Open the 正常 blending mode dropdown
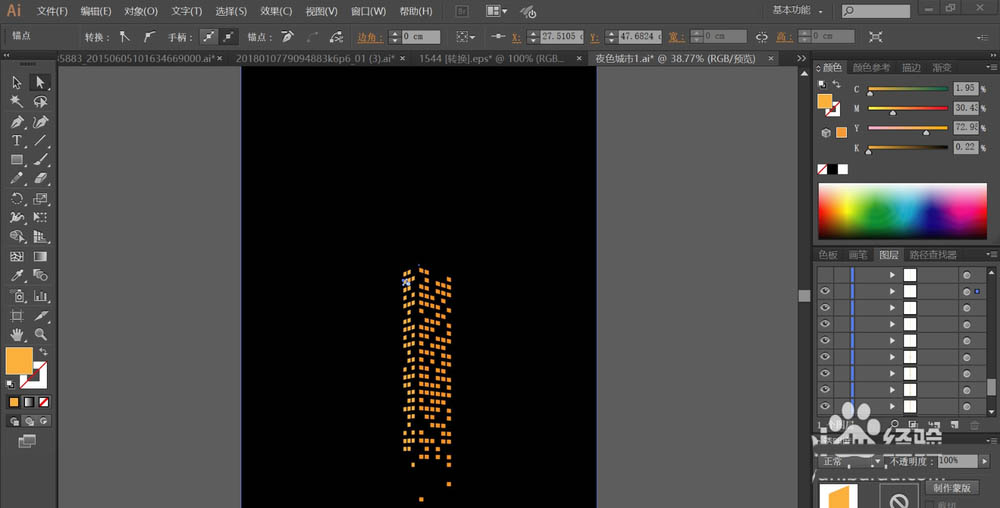 (x=850, y=461)
